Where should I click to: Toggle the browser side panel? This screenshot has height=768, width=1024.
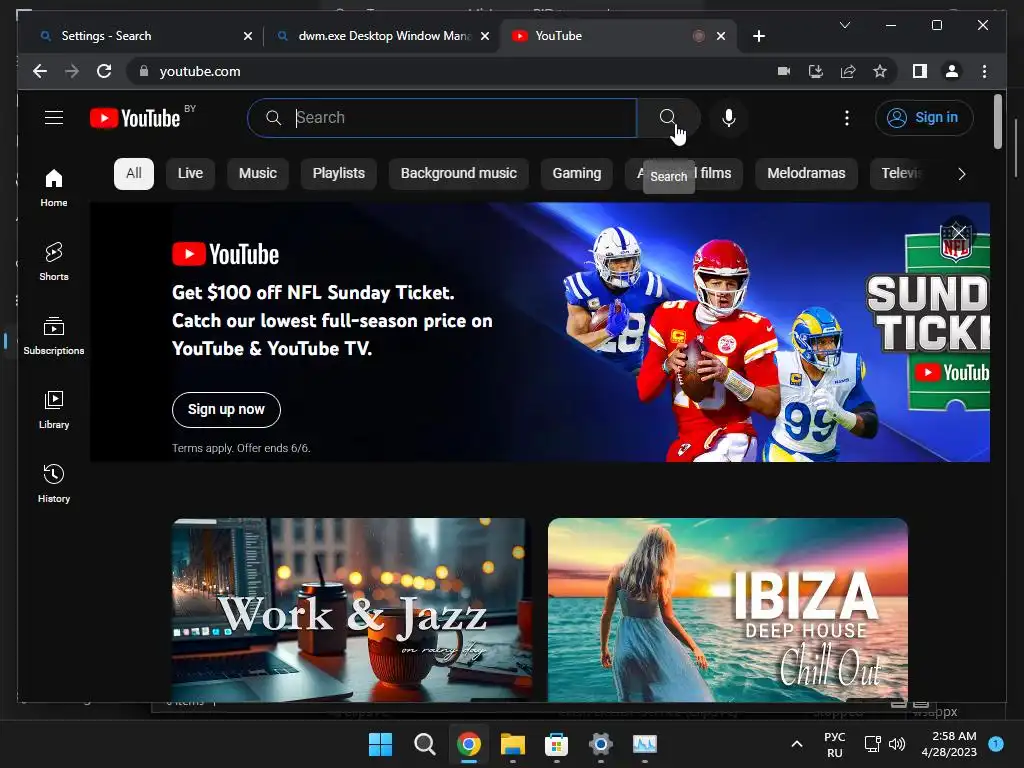point(920,71)
